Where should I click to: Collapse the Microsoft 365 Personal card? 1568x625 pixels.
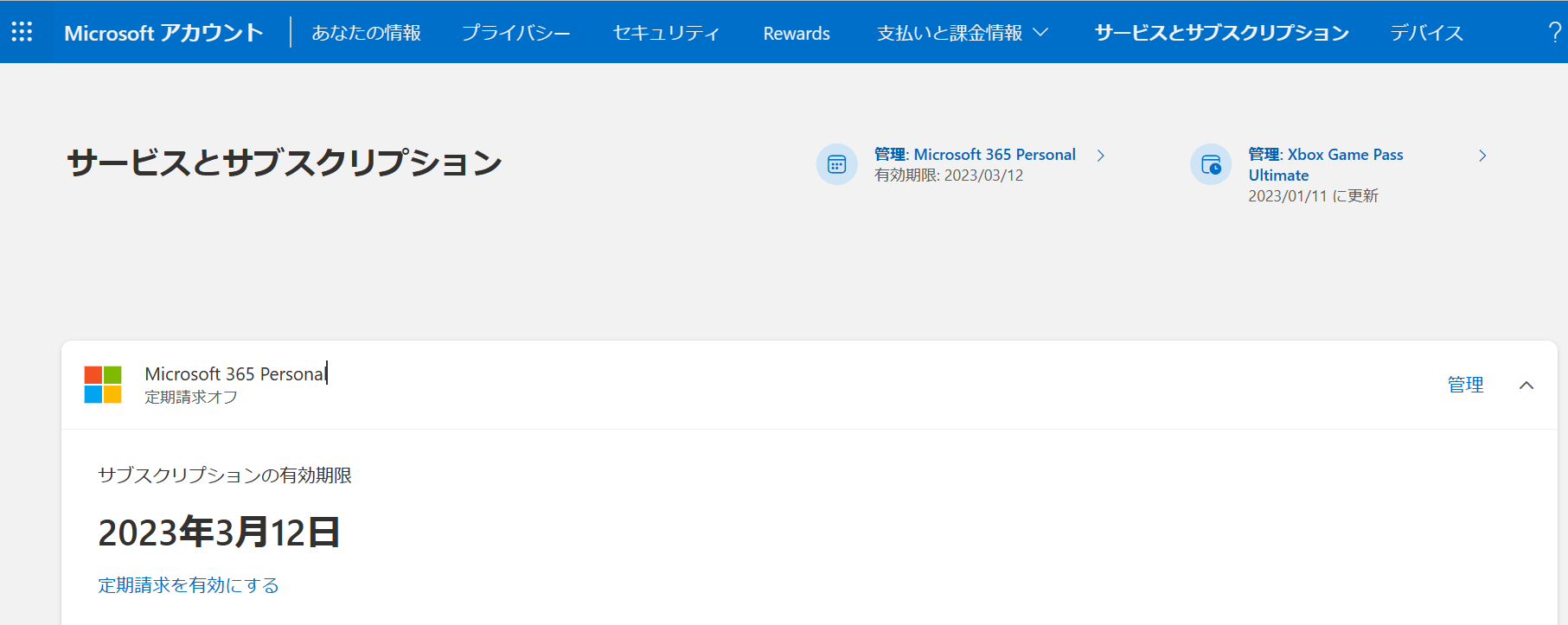pyautogui.click(x=1526, y=386)
